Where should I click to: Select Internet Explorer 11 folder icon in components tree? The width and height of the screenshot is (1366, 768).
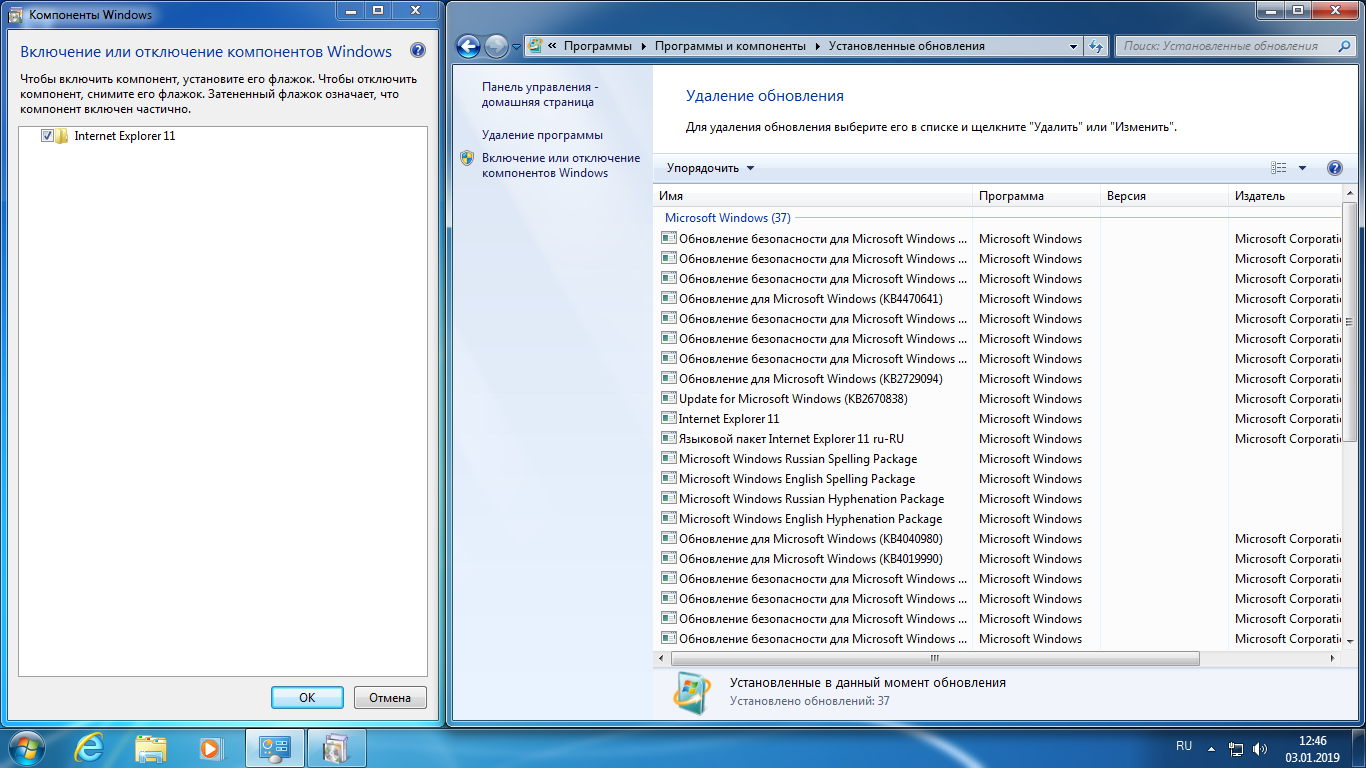pyautogui.click(x=61, y=136)
